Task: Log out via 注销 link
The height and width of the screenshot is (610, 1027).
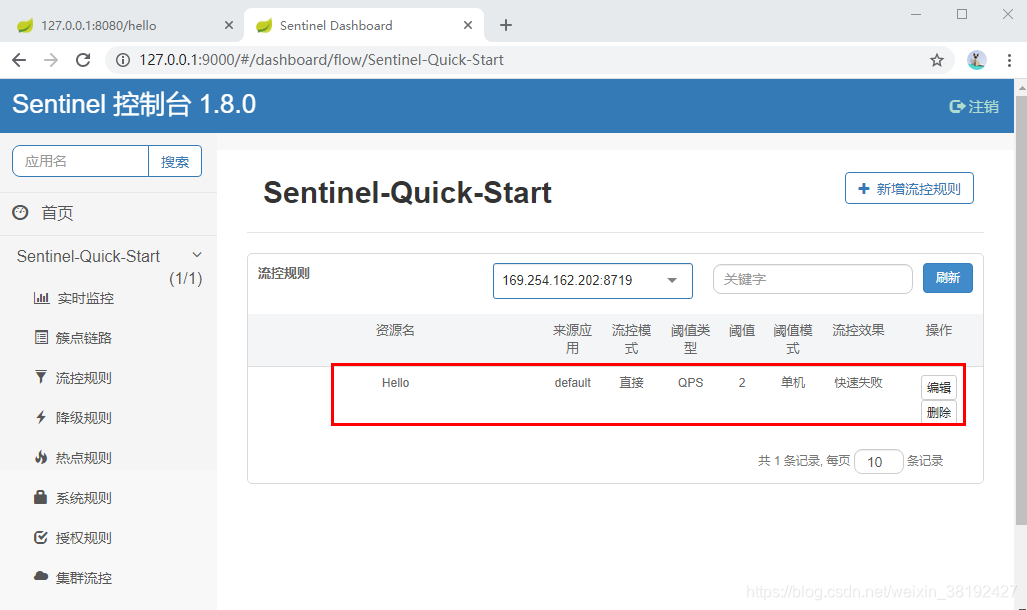Action: pos(974,106)
